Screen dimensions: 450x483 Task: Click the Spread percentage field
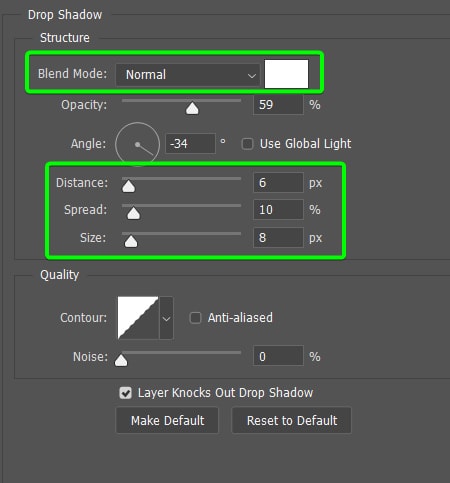(278, 210)
